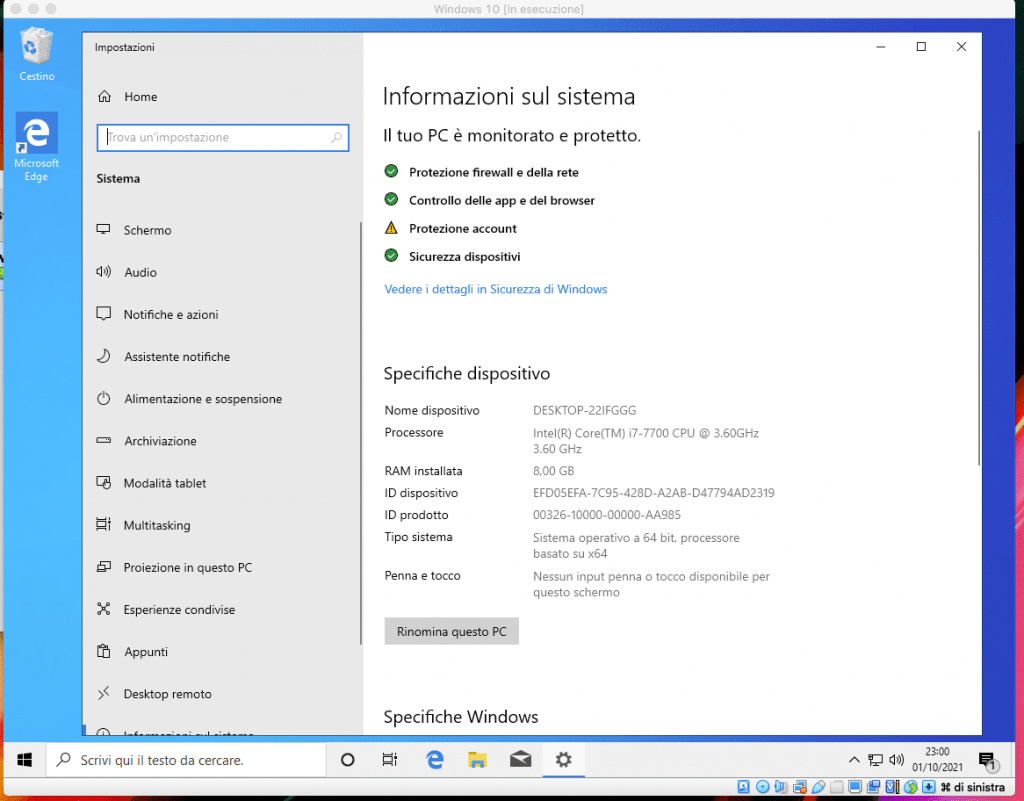
Task: Click Controllo delle app e del browser
Action: point(490,200)
